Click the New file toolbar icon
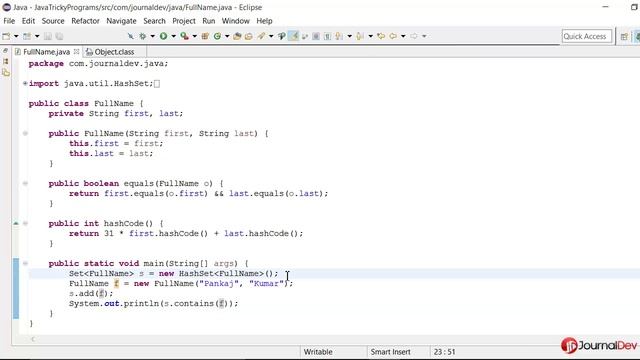 point(7,36)
